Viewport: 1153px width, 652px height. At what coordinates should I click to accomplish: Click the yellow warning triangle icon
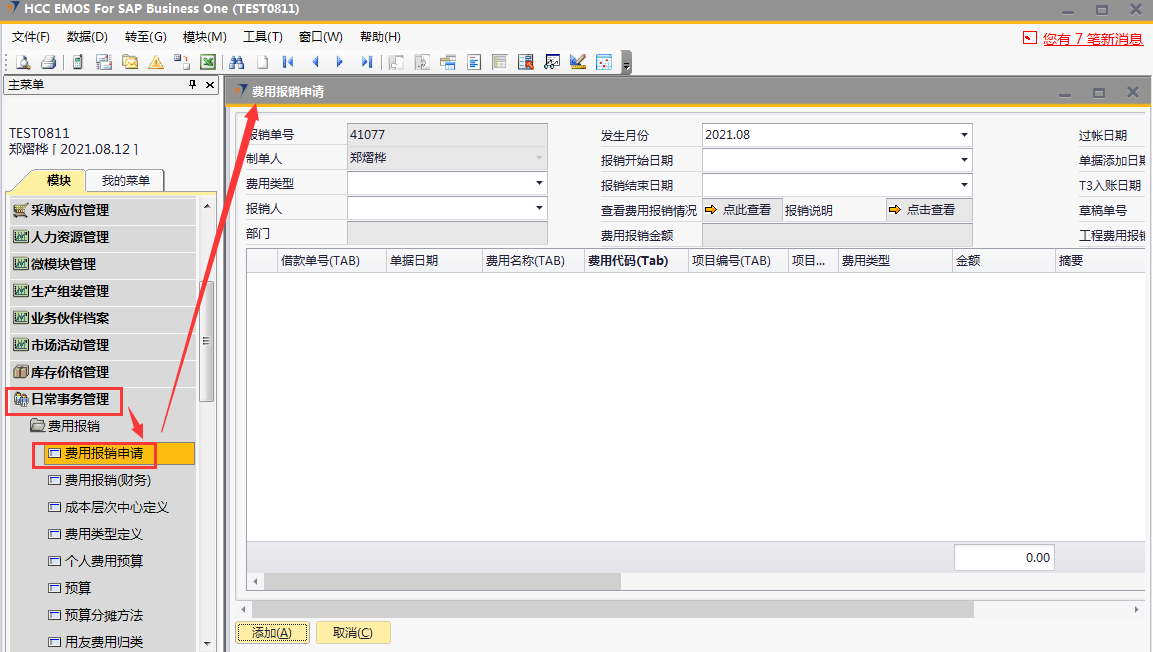tap(156, 62)
